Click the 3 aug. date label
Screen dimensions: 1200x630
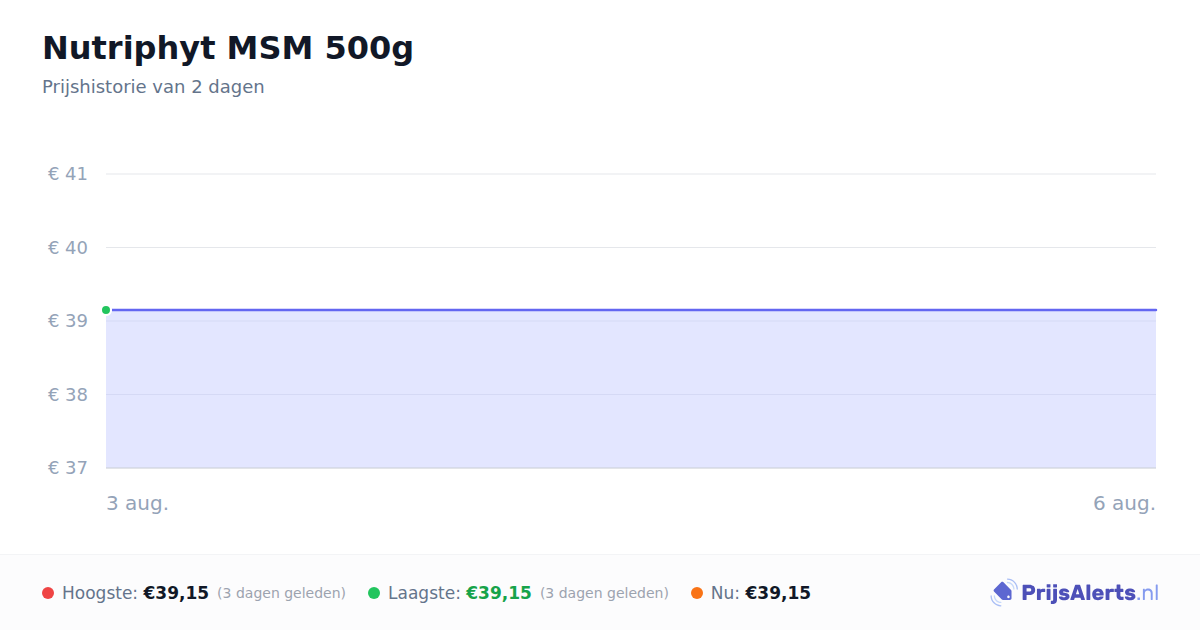(138, 504)
